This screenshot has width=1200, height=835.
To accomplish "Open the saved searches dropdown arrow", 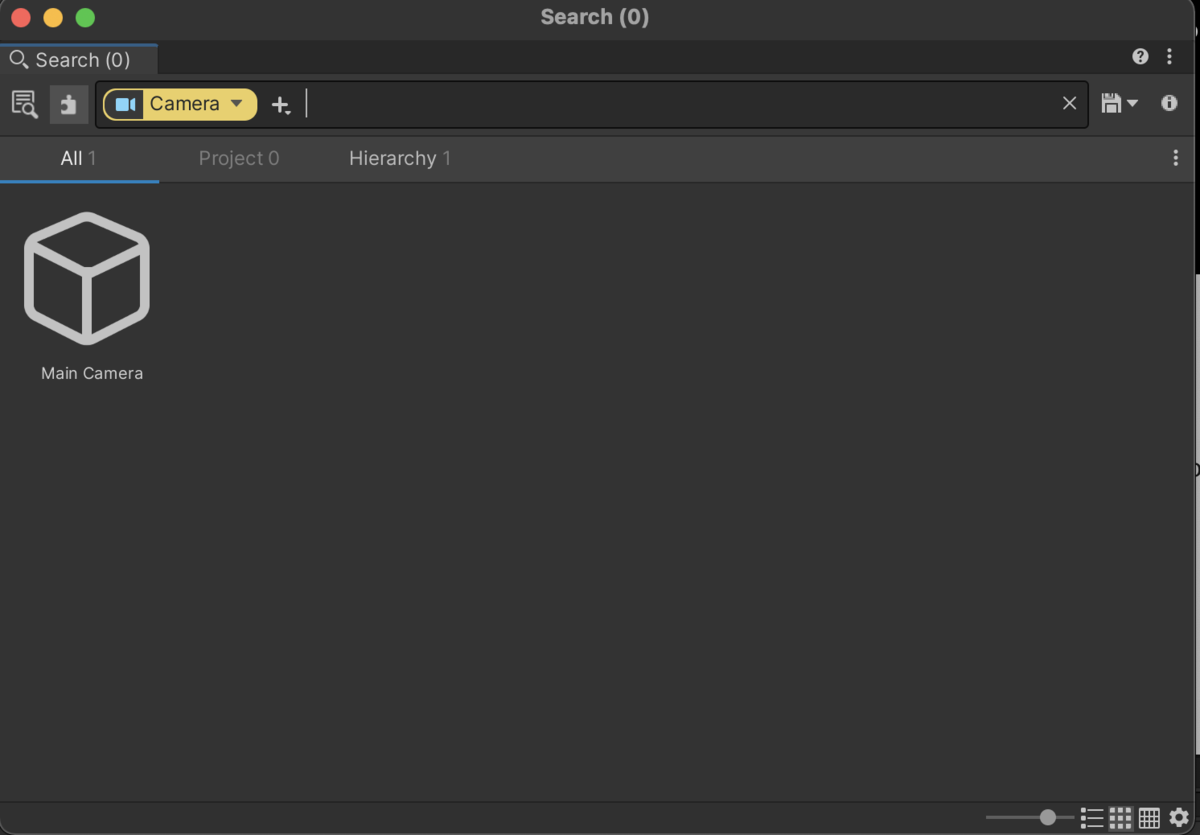I will point(1132,103).
